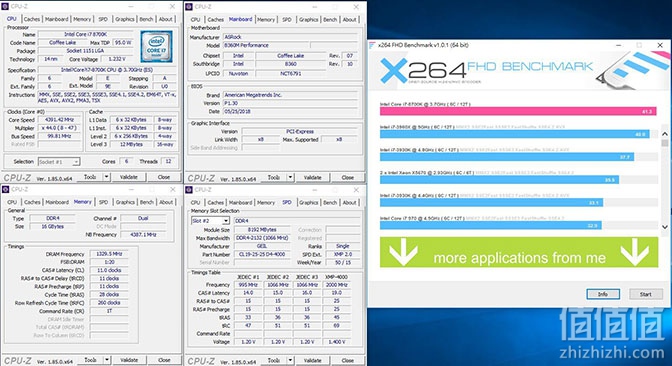This screenshot has width=672, height=366.
Task: Click the benchmark results scrollbar down arrow
Action: [665, 227]
